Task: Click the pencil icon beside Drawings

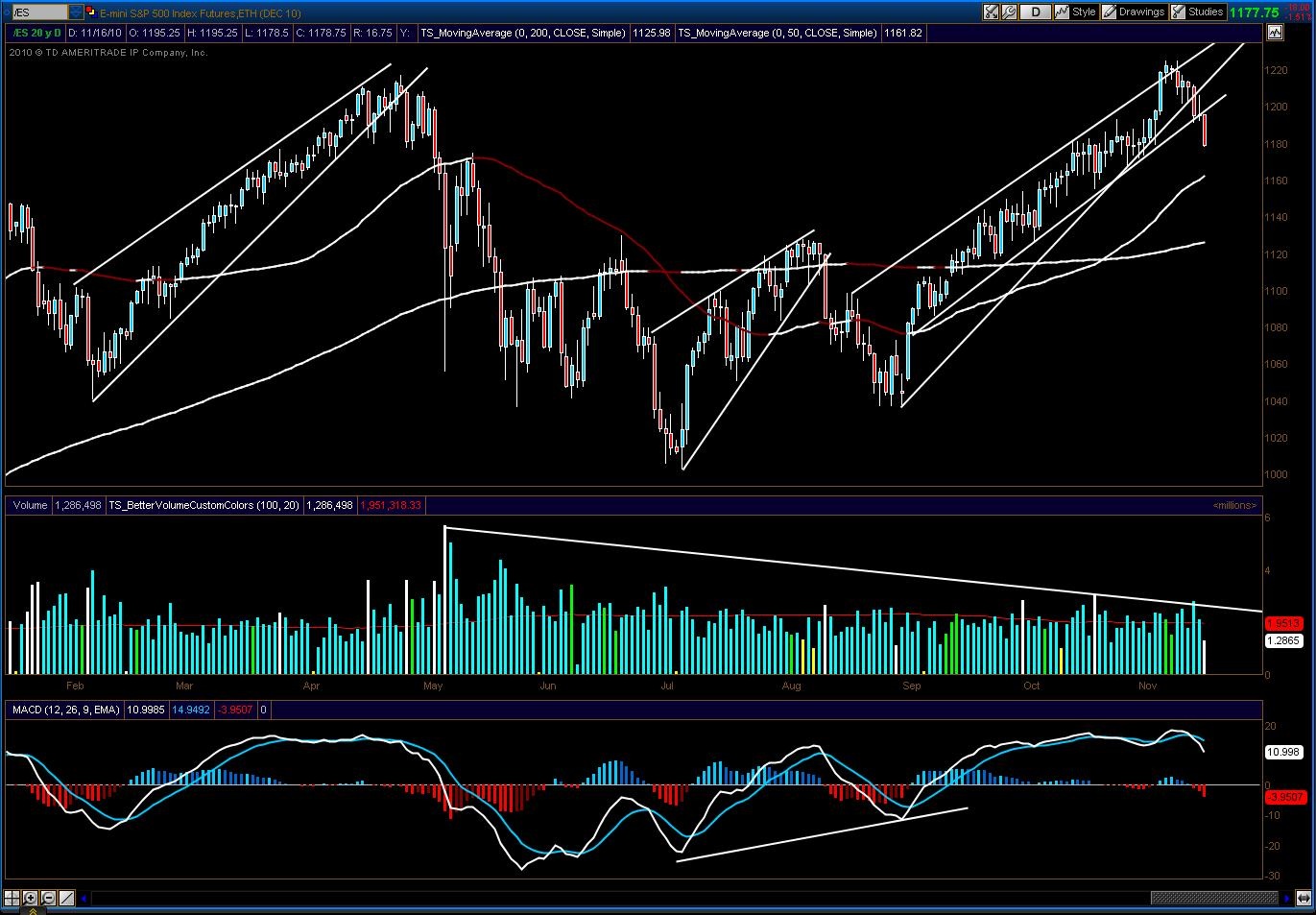Action: 1109,12
